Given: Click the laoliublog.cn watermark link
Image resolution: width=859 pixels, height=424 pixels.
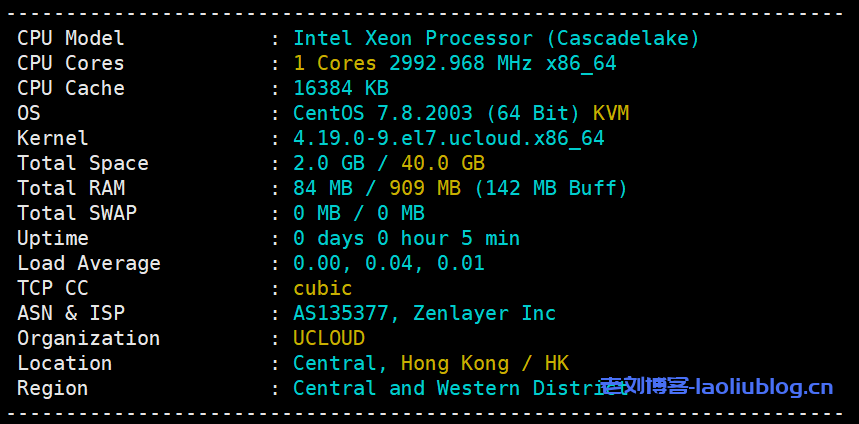Looking at the screenshot, I should [716, 387].
